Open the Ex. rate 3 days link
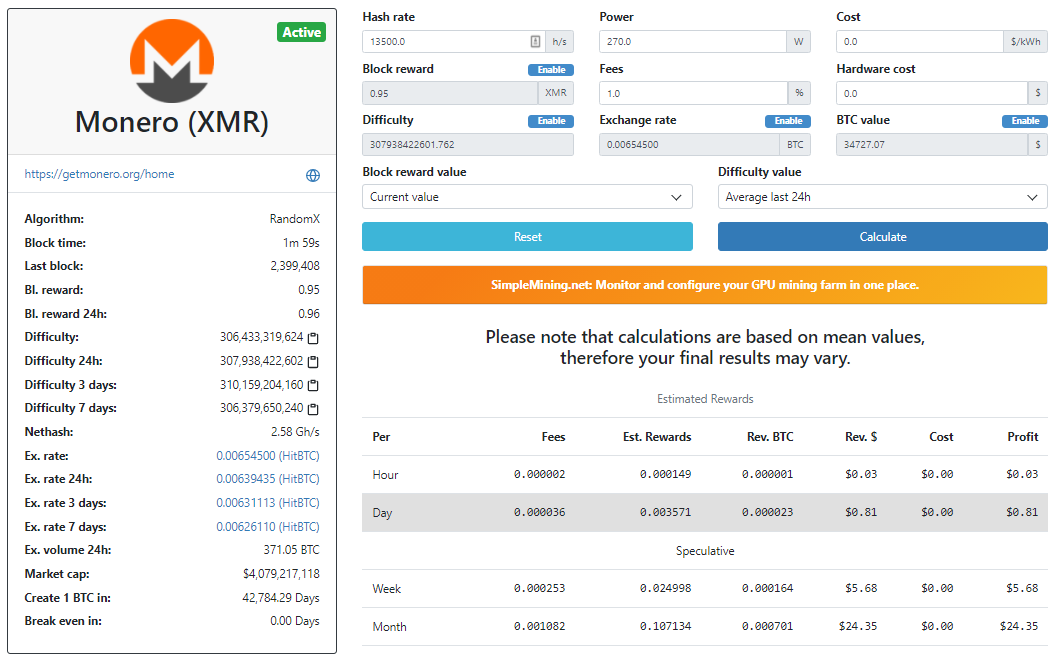Image resolution: width=1062 pixels, height=660 pixels. (268, 503)
